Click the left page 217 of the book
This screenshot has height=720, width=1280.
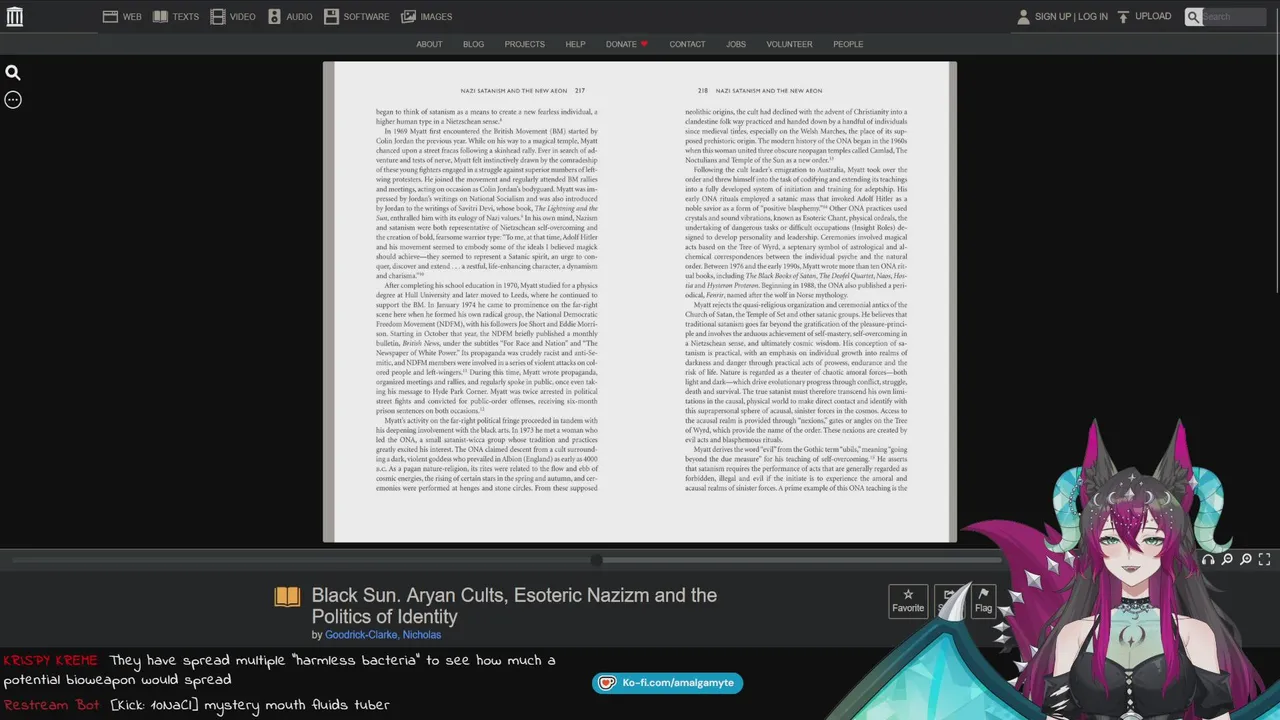pos(485,302)
